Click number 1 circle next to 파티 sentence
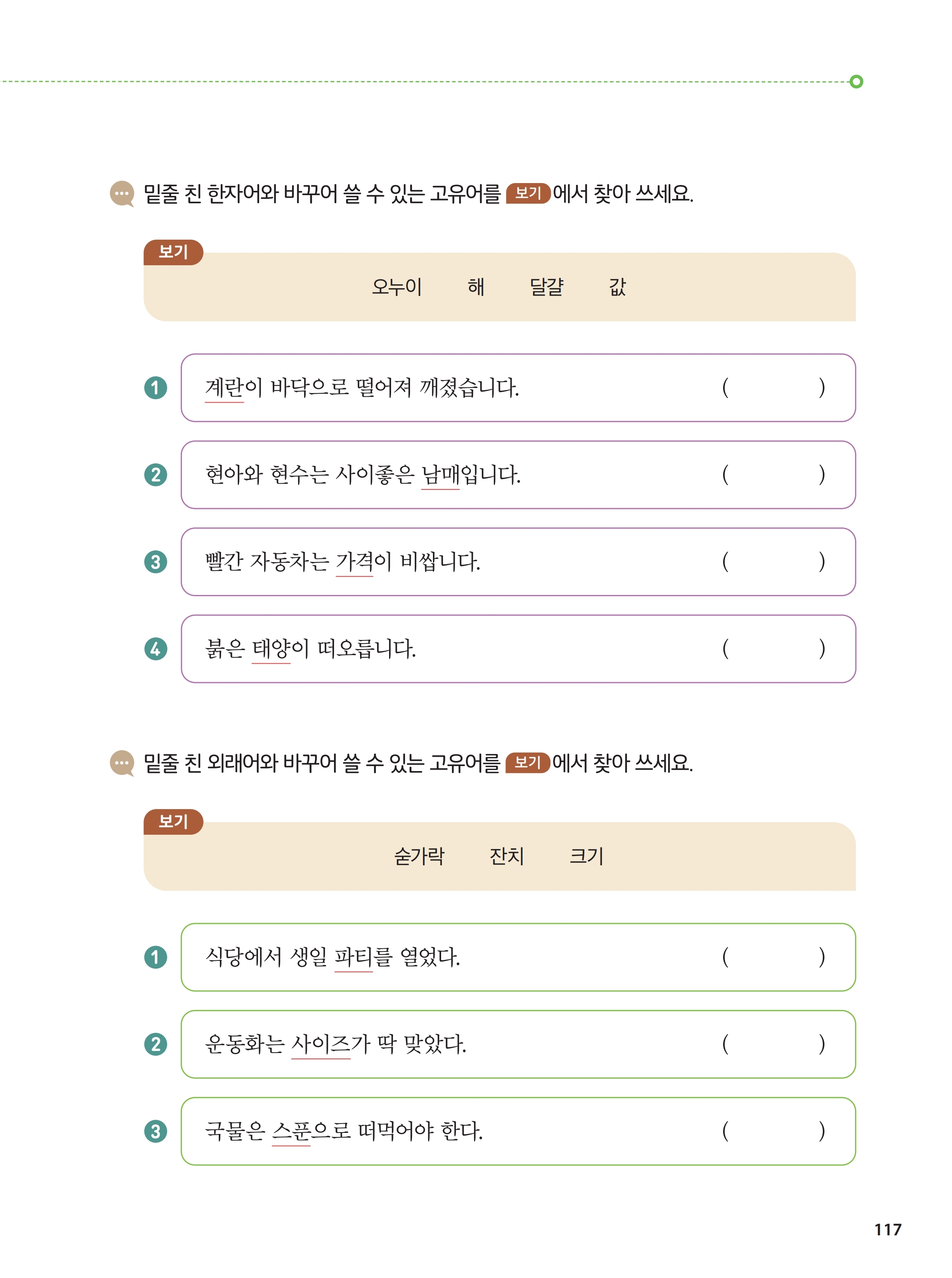Screen dimensions: 952x1278 tap(156, 958)
